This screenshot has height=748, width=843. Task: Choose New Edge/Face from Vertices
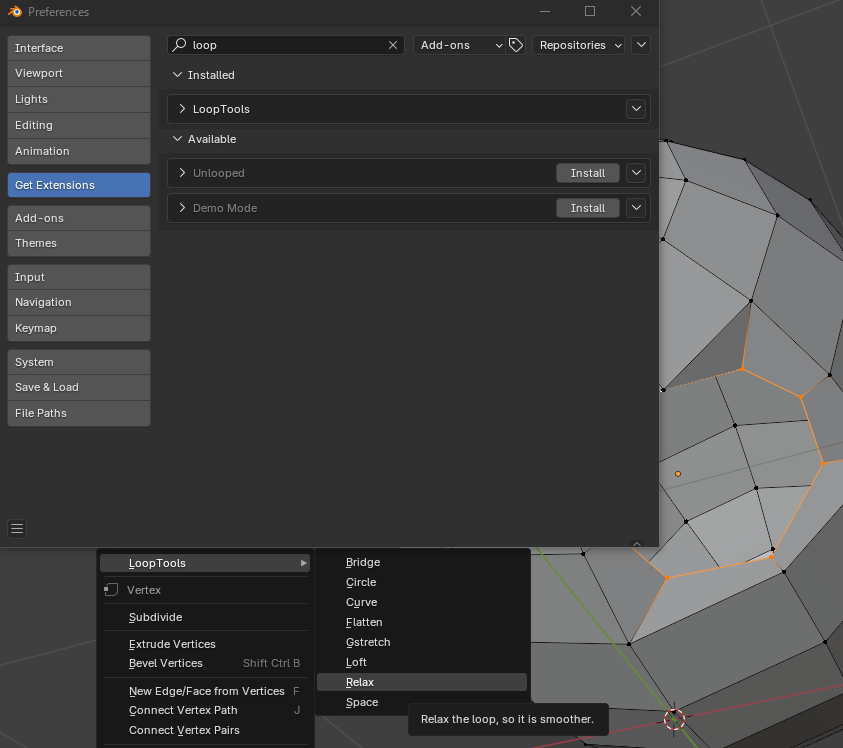pos(205,691)
